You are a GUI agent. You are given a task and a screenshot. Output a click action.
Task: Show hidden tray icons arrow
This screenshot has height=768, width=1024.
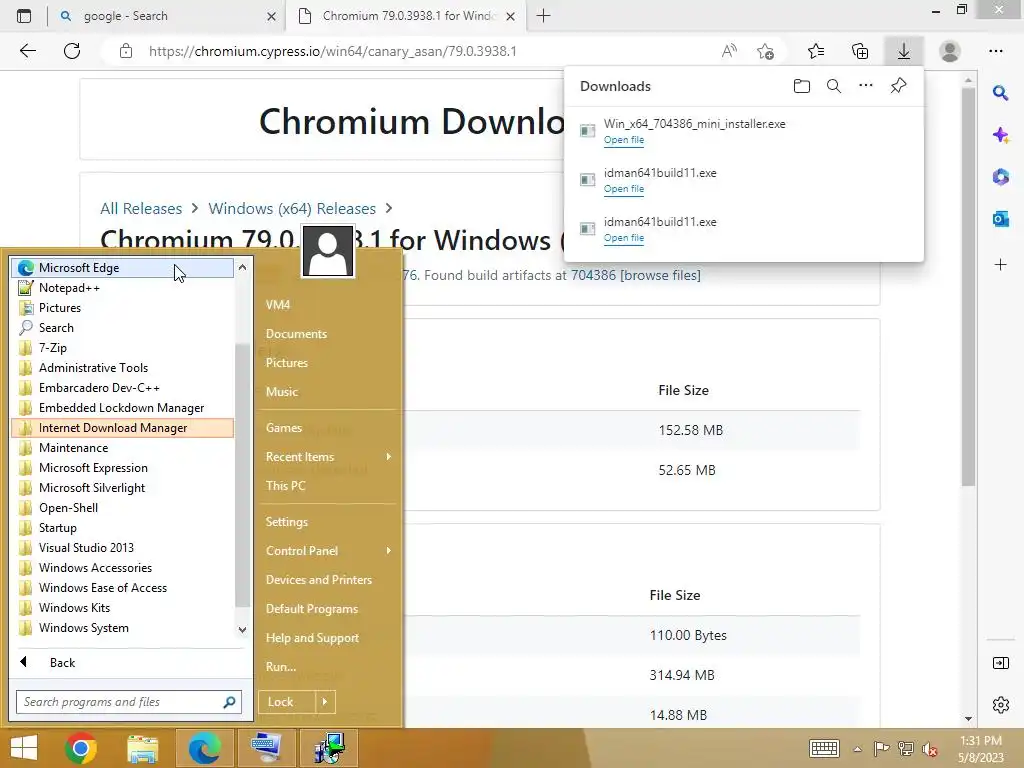(x=857, y=749)
